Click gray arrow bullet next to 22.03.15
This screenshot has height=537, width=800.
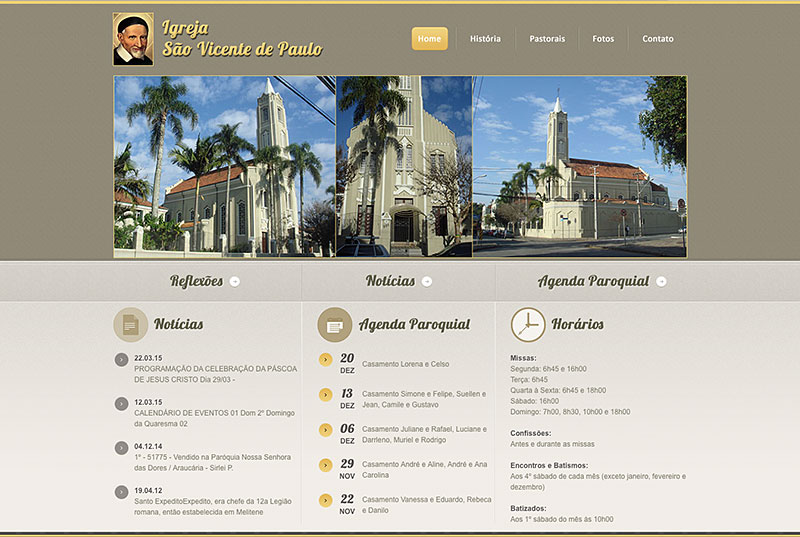pos(121,359)
